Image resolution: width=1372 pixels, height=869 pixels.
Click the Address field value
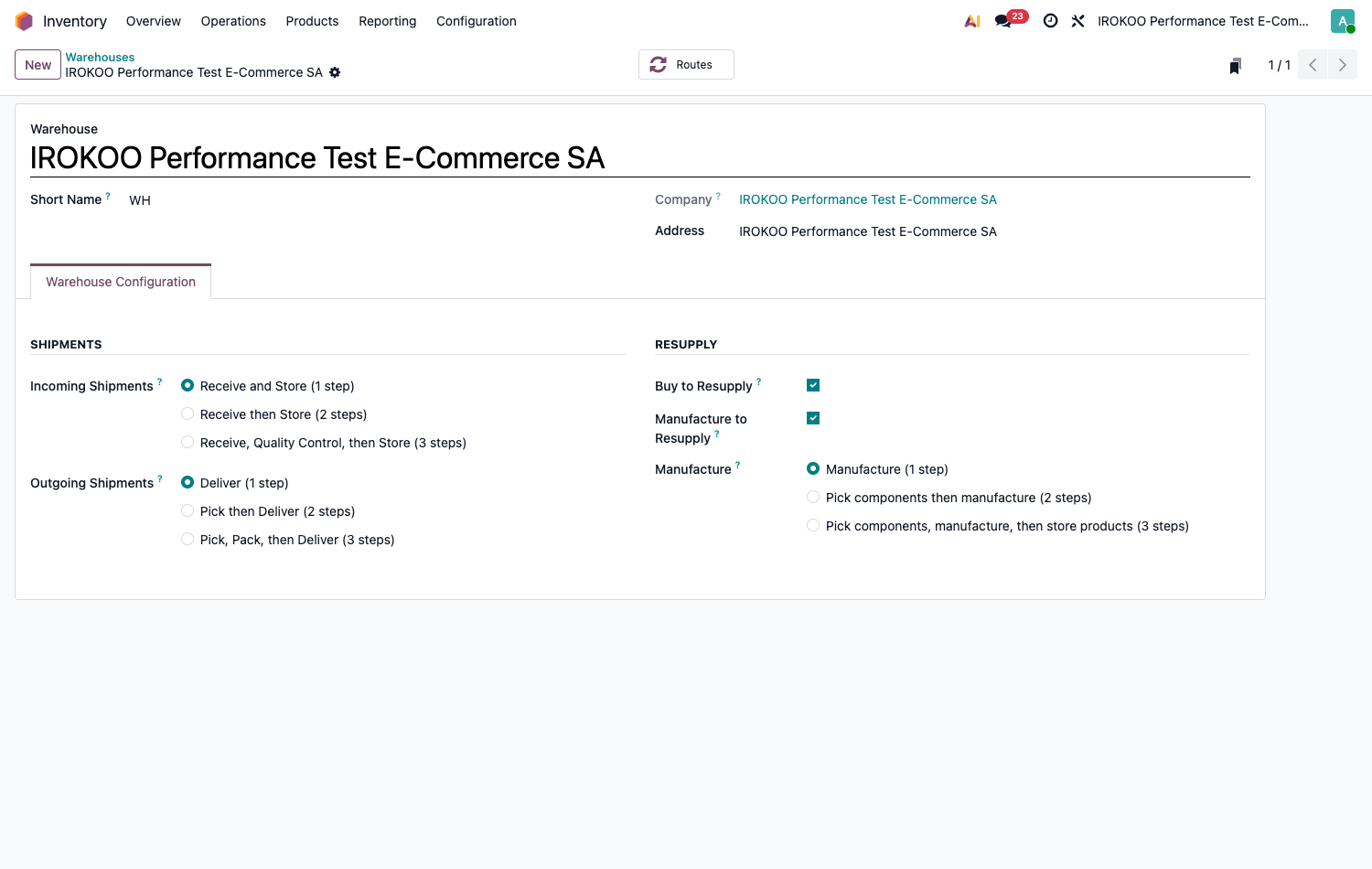point(868,231)
